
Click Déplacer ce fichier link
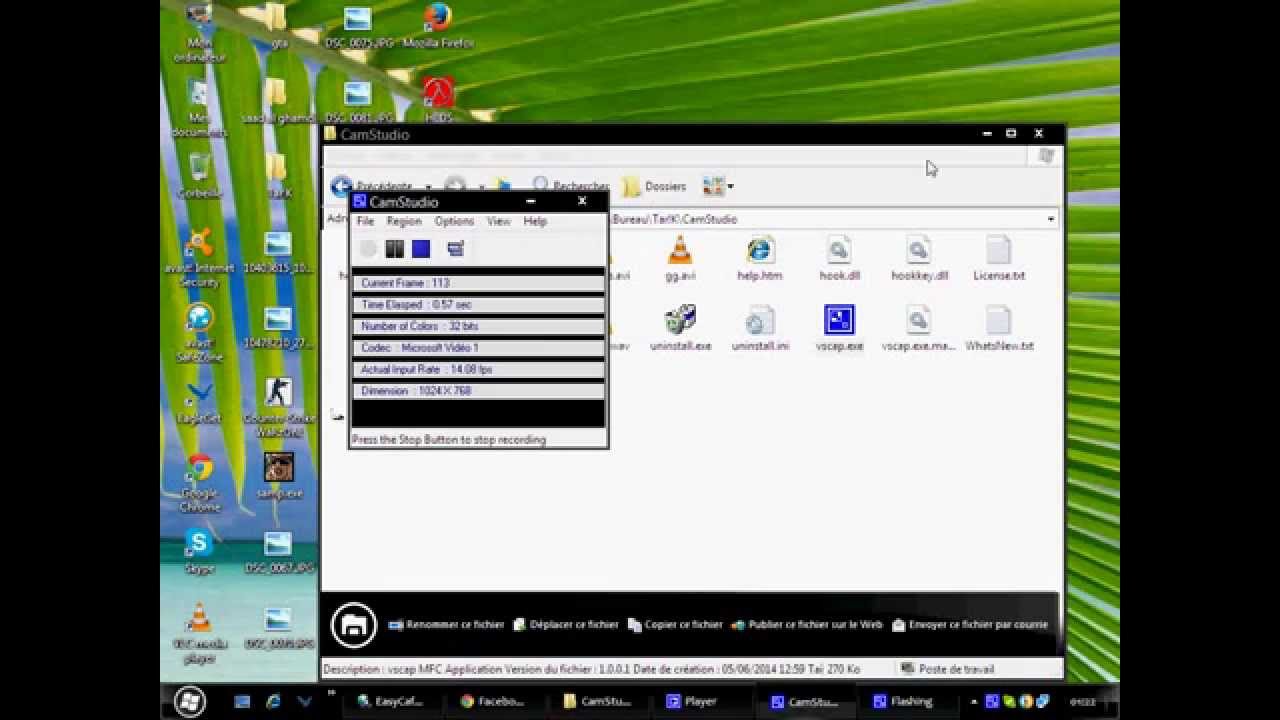tap(565, 624)
